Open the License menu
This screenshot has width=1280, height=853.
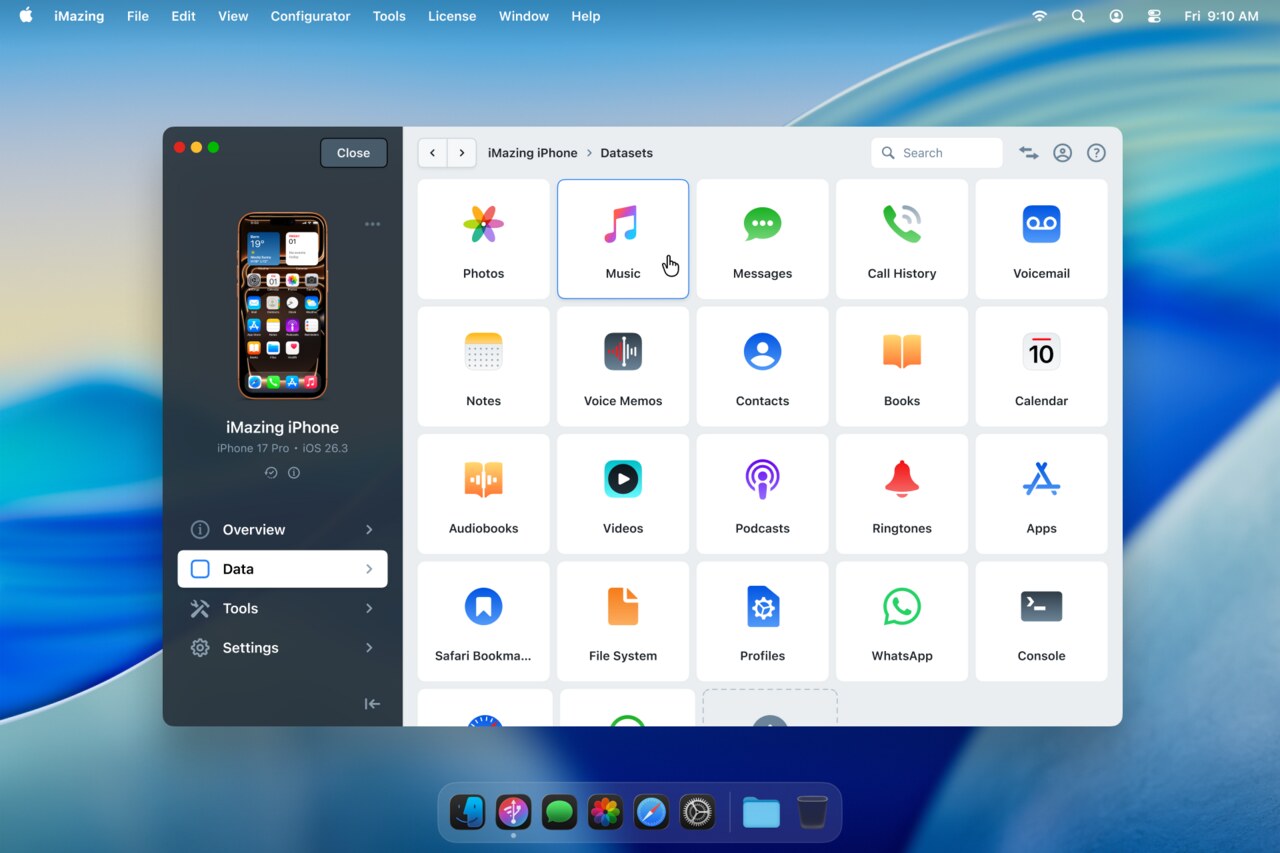point(452,16)
